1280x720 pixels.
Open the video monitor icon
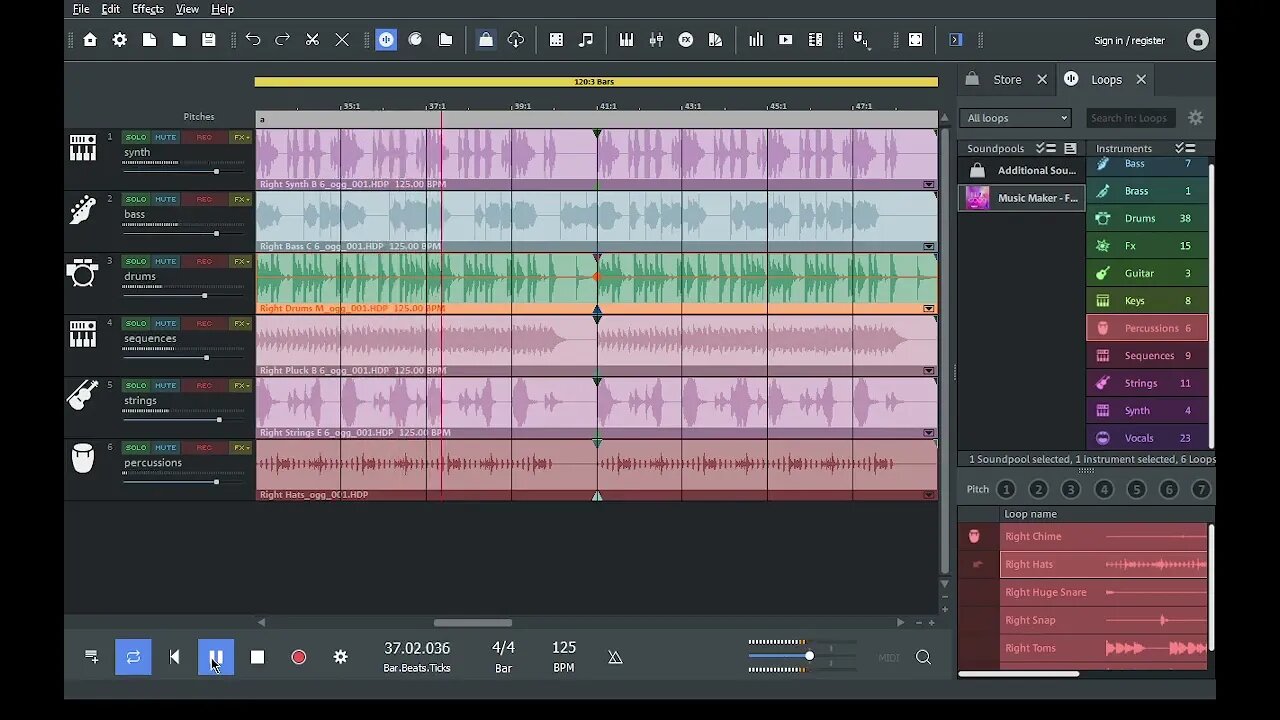coord(786,40)
